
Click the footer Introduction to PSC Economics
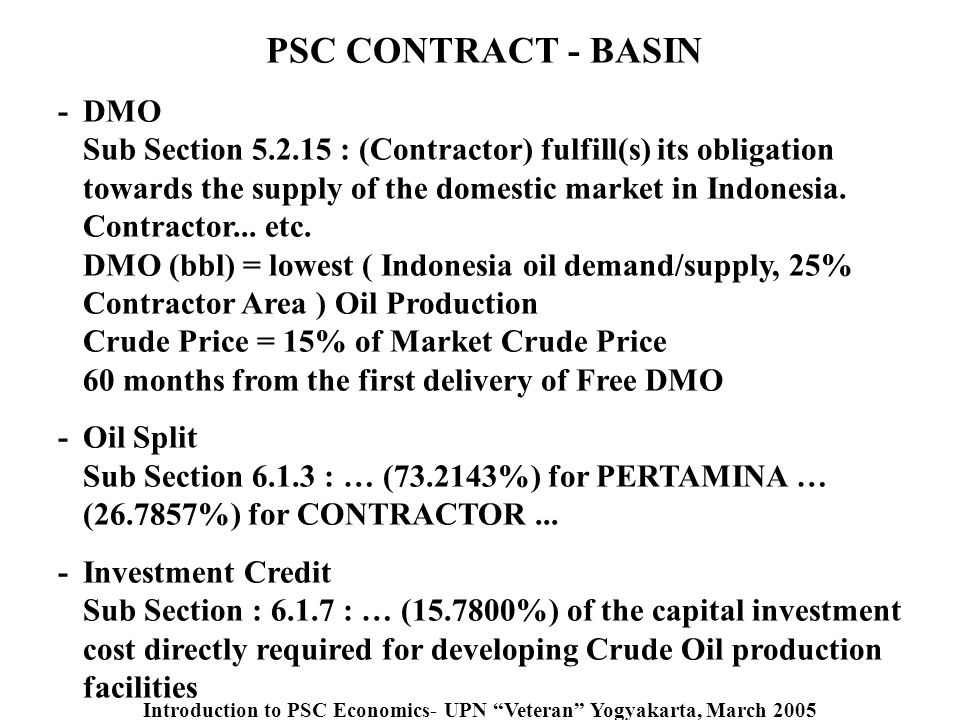(286, 710)
